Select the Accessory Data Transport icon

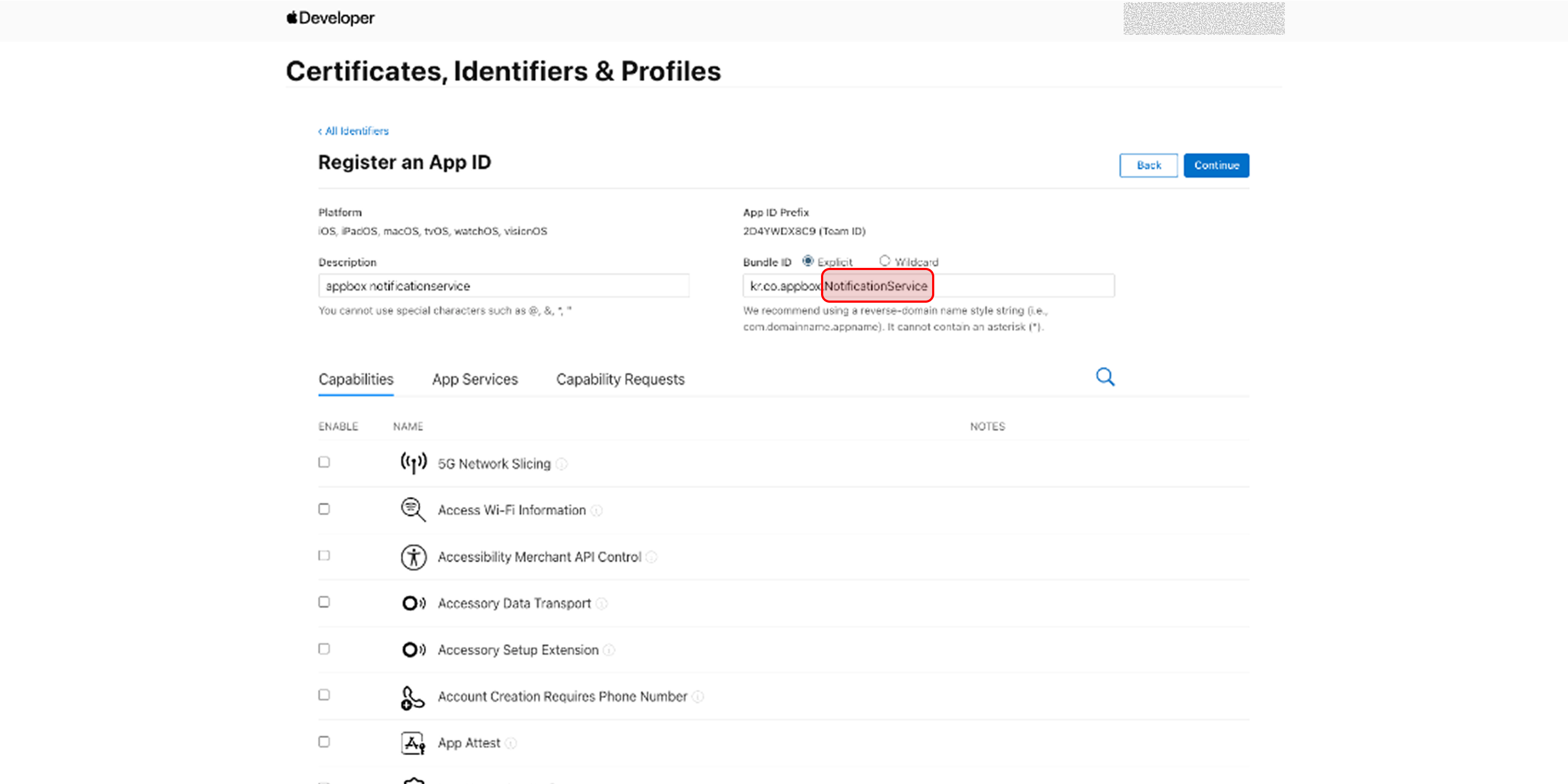tap(413, 603)
